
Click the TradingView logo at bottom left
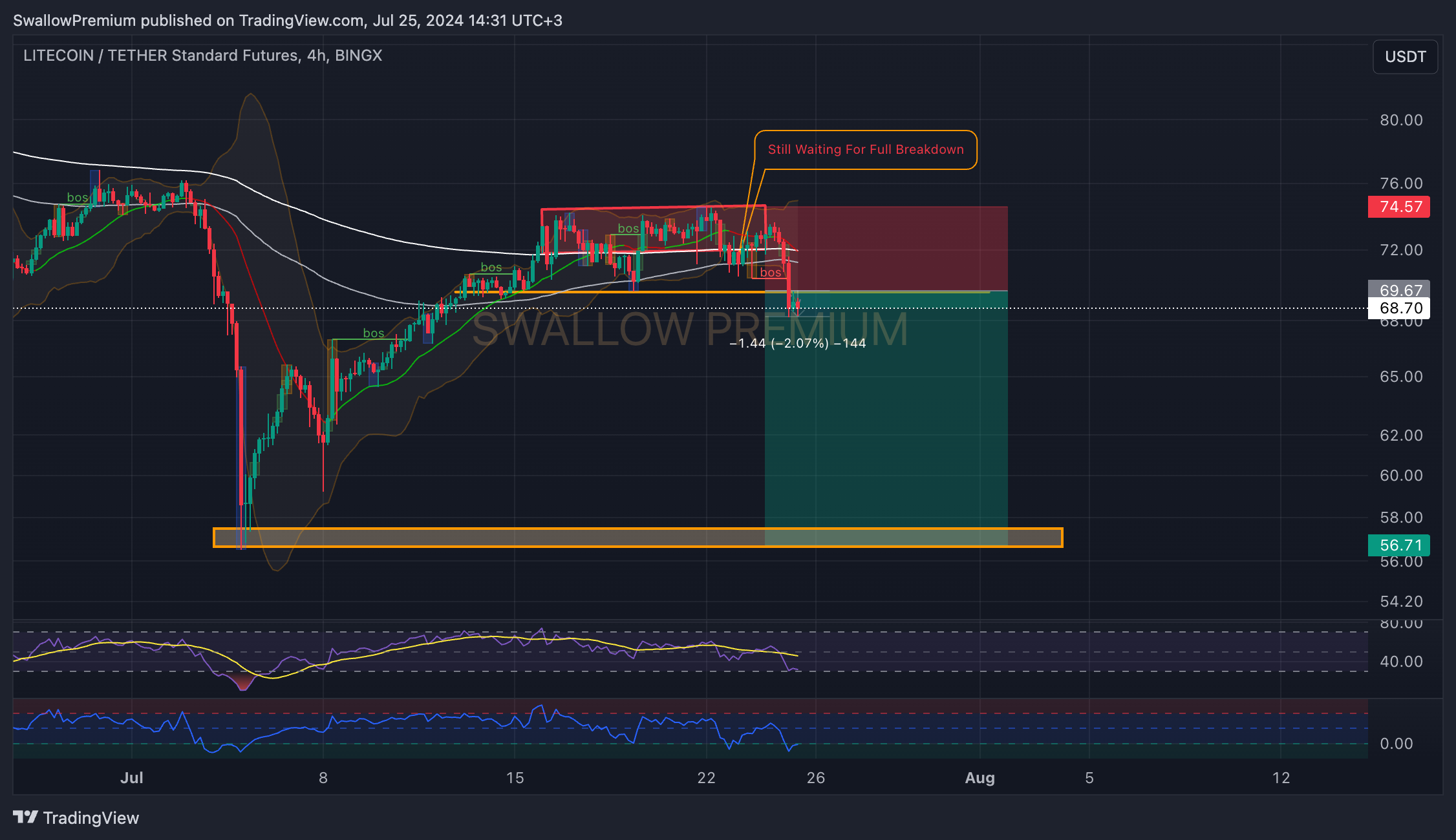76,818
